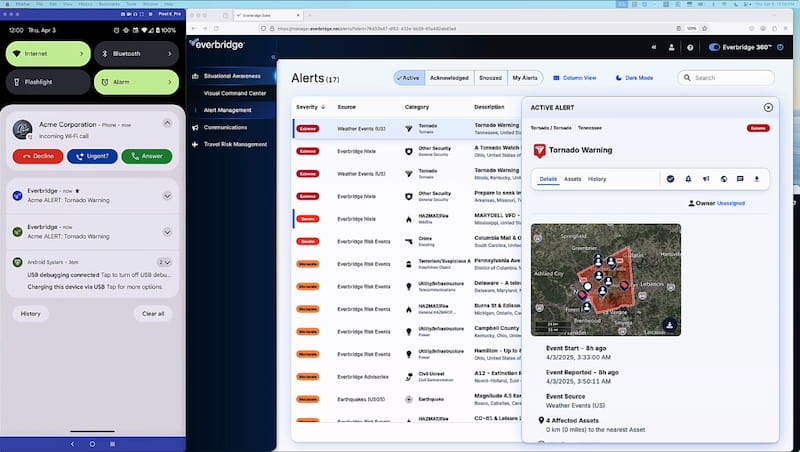The width and height of the screenshot is (800, 452).
Task: Select the Acknowledged filter tab
Action: tap(449, 78)
